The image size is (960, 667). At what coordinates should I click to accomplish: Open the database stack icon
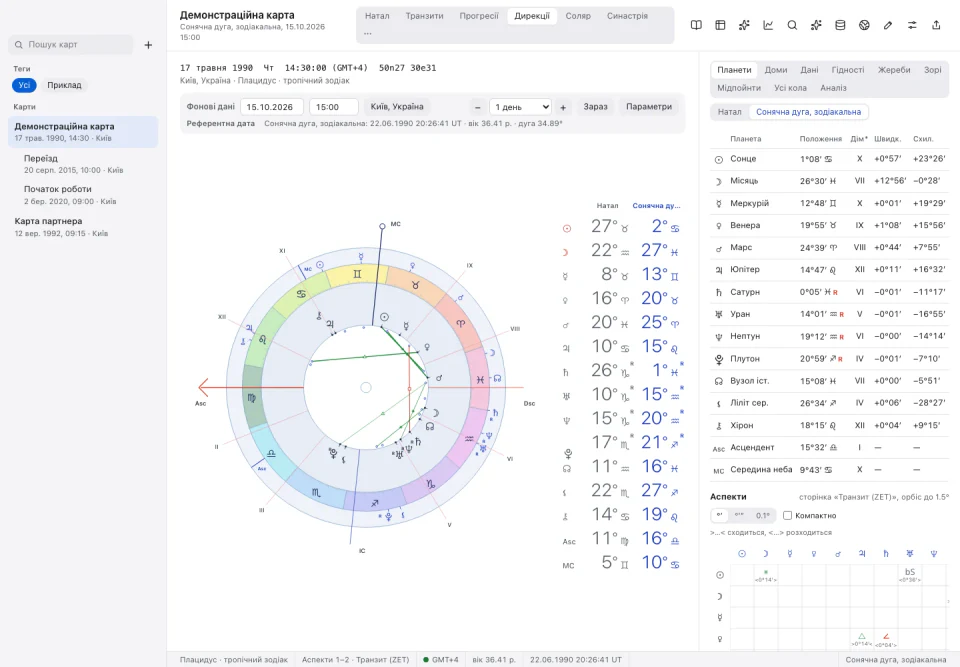pyautogui.click(x=840, y=25)
